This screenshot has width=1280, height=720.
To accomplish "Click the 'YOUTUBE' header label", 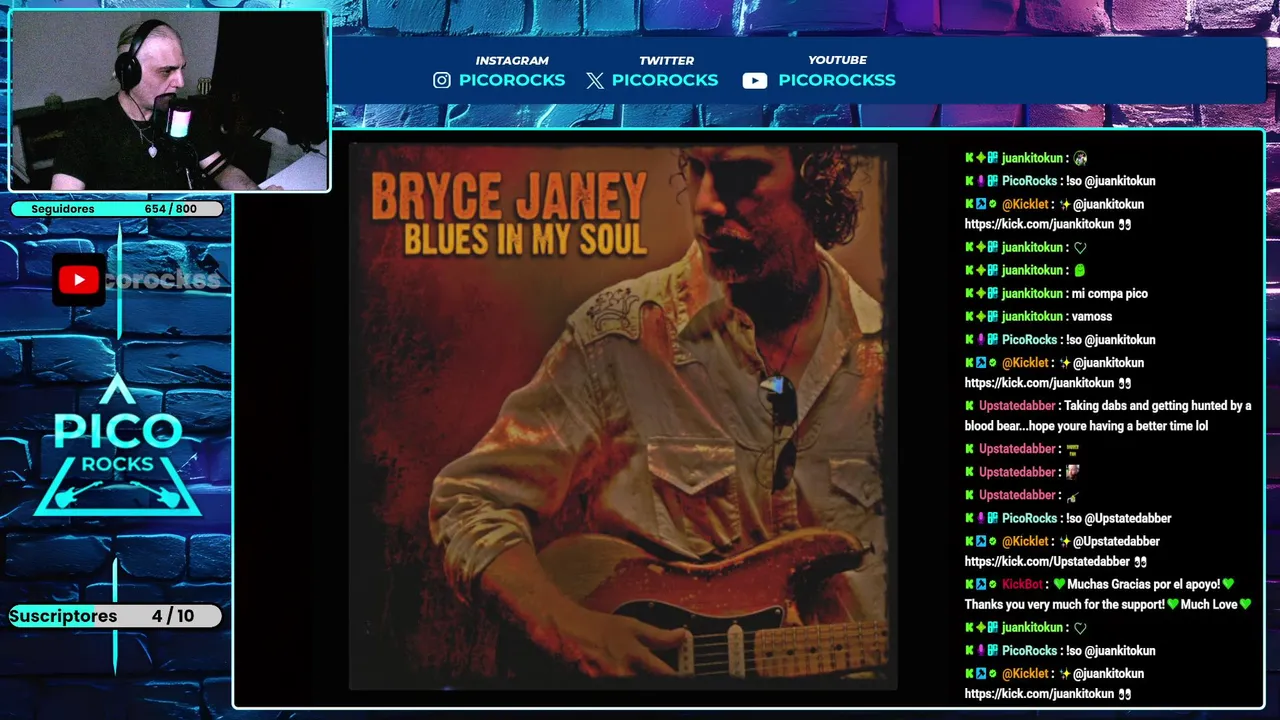I will pyautogui.click(x=837, y=61).
